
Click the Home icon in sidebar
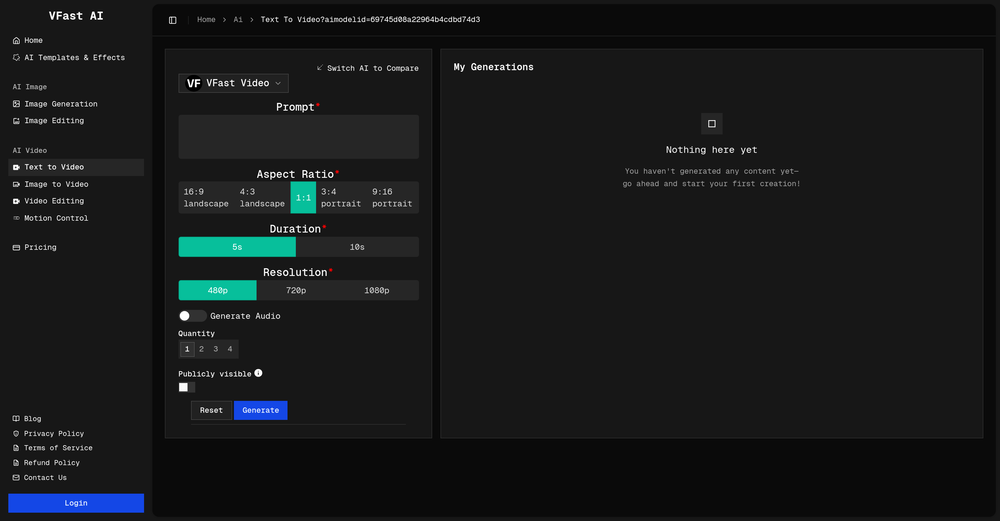tap(16, 41)
